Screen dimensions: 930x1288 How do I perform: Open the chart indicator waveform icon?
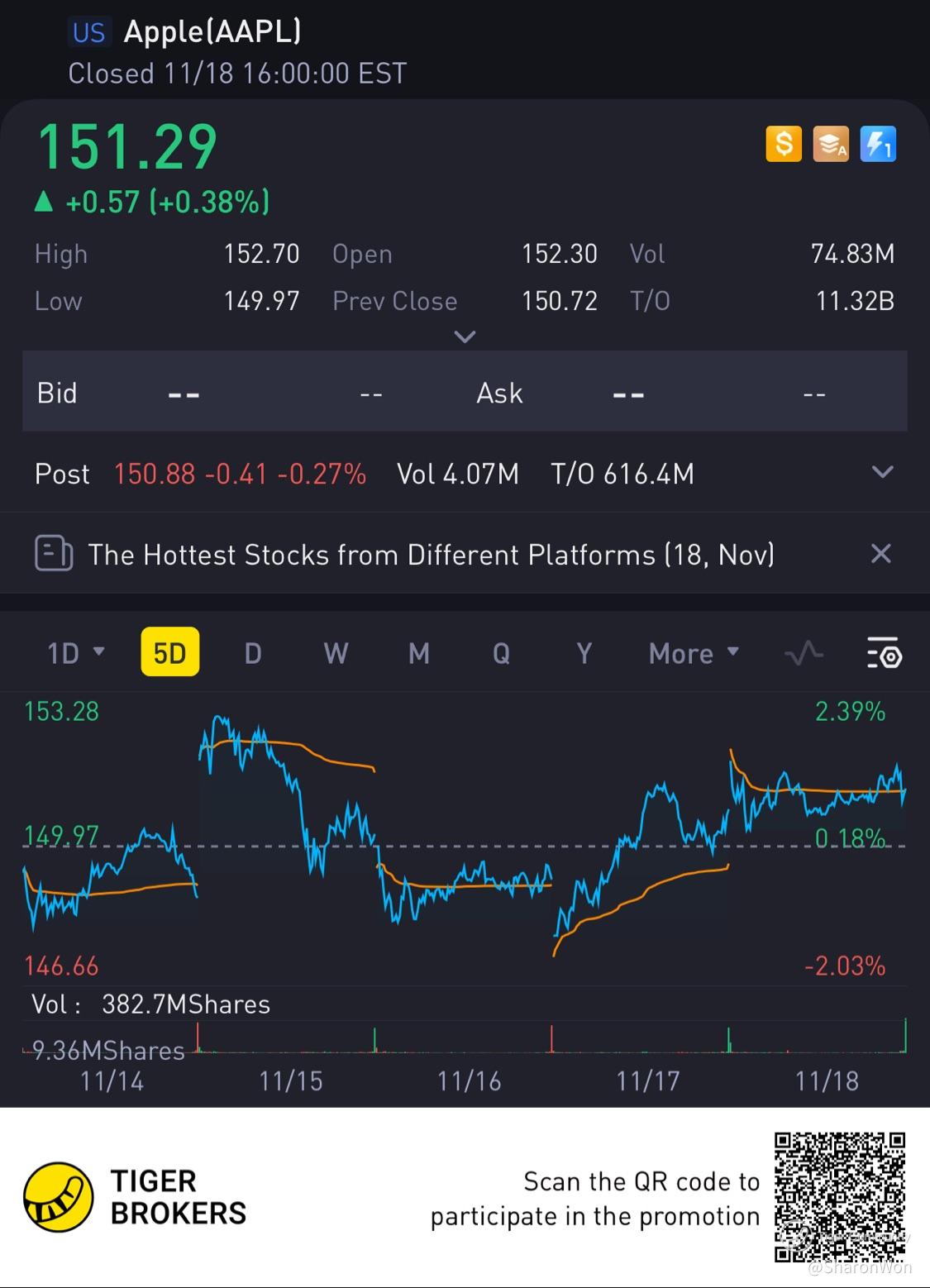[804, 654]
